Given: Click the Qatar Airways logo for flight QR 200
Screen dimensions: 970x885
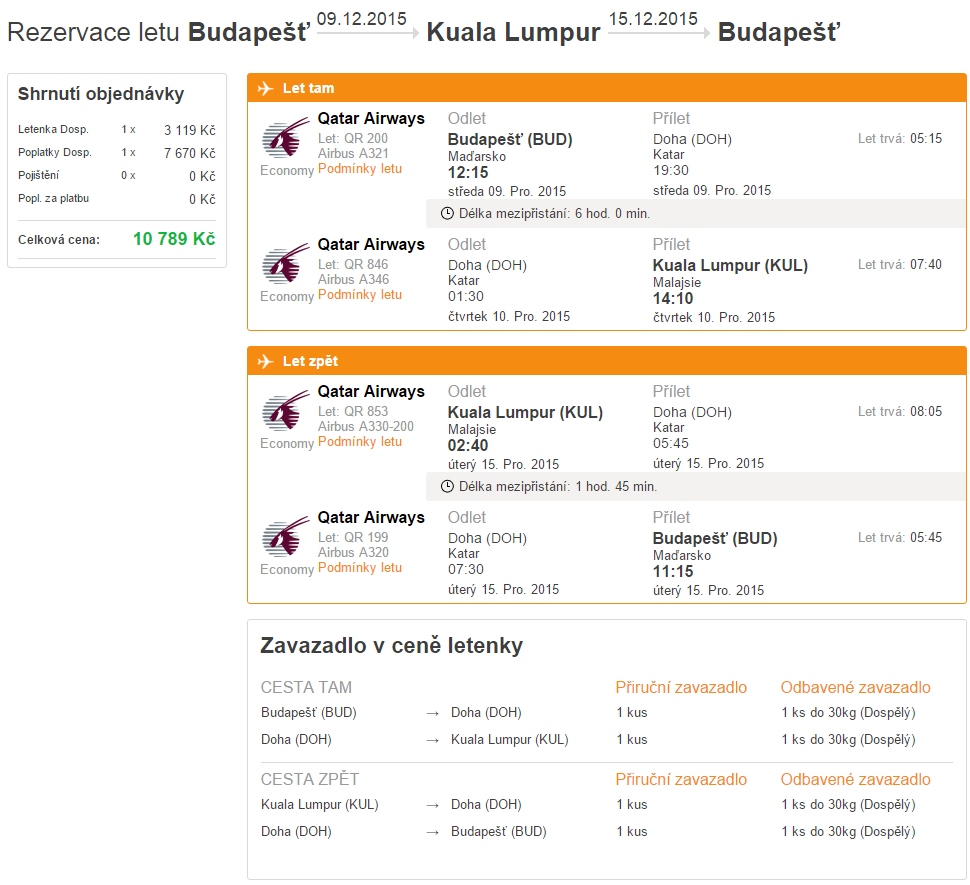Looking at the screenshot, I should [x=285, y=137].
